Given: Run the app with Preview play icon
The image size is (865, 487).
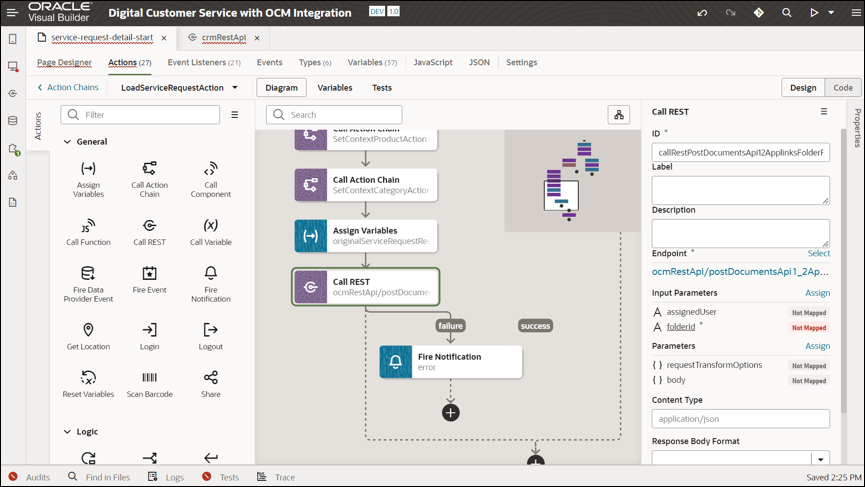Looking at the screenshot, I should (x=814, y=13).
